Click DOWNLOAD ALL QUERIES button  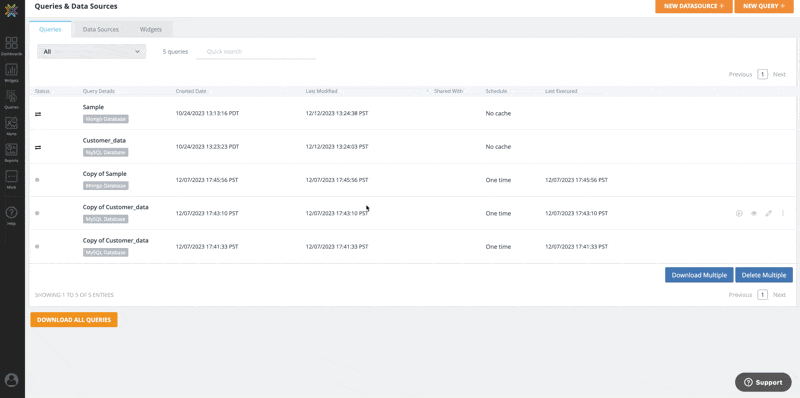[x=74, y=320]
